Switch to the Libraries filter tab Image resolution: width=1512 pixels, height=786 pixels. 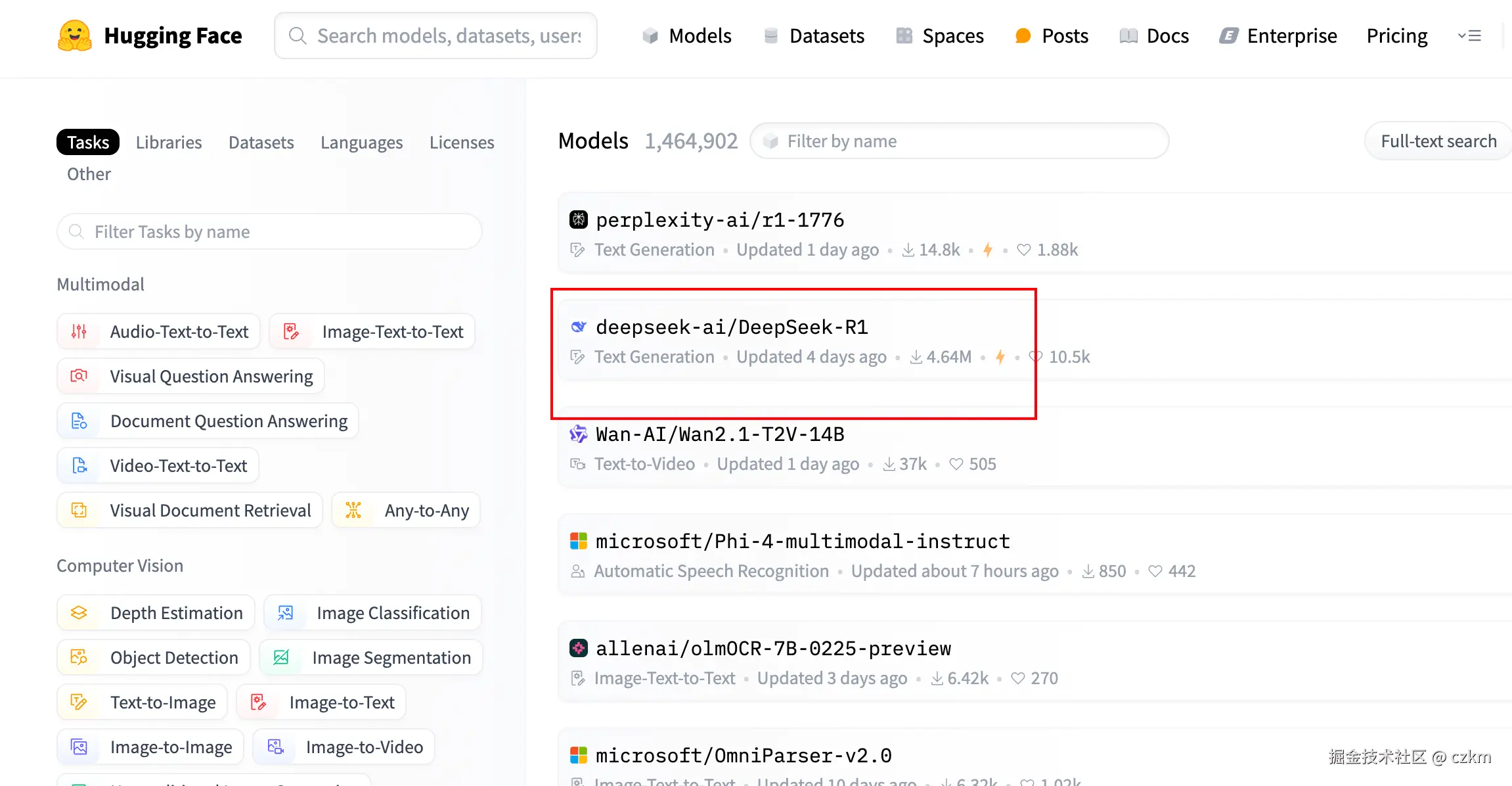coord(169,142)
